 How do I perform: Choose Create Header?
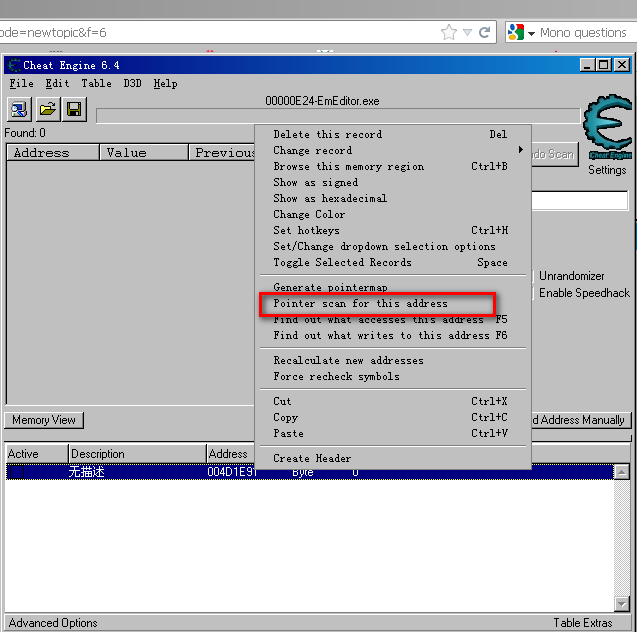[x=393, y=458]
